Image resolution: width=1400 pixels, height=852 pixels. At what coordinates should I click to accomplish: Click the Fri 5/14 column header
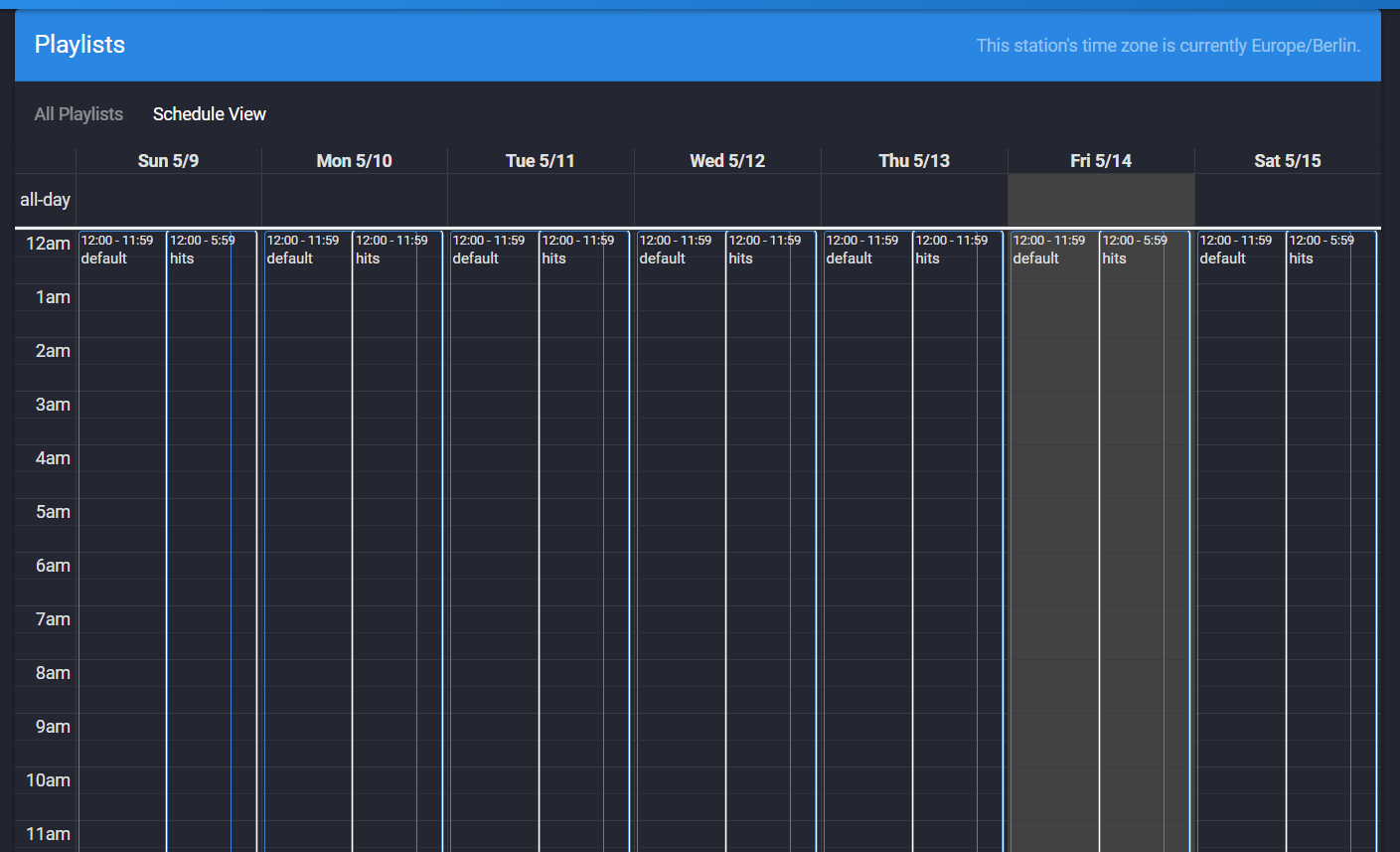tap(1100, 160)
